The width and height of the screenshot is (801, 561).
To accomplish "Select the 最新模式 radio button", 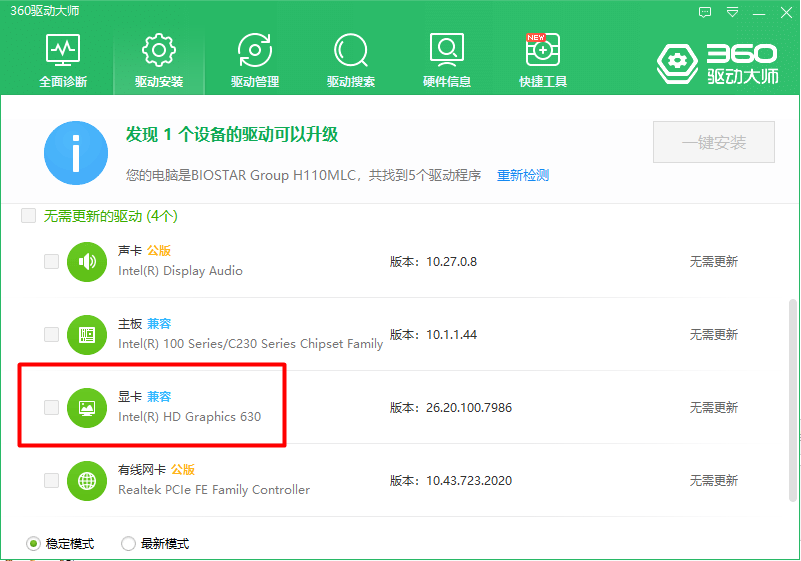I will pyautogui.click(x=128, y=544).
